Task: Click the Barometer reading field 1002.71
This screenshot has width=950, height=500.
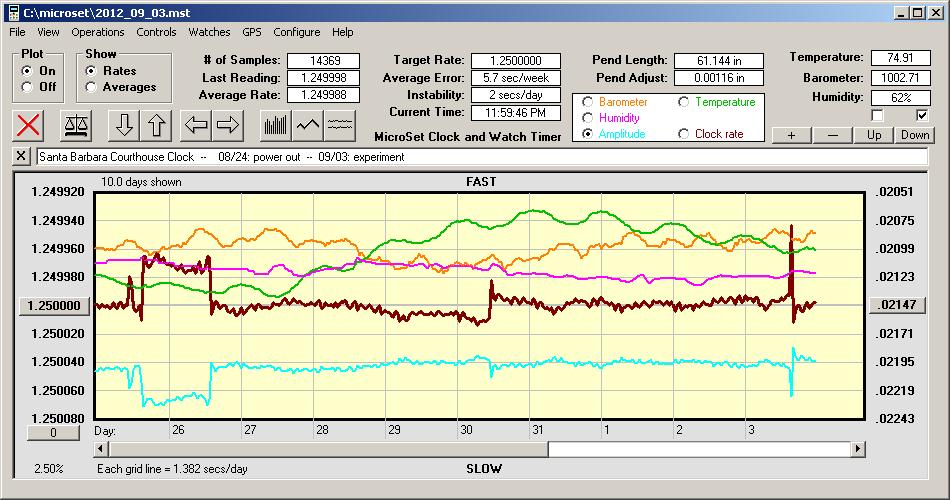Action: click(900, 78)
